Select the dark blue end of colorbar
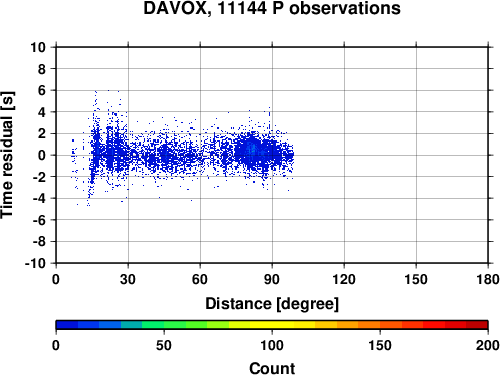500x375 pixels. [x=67, y=325]
